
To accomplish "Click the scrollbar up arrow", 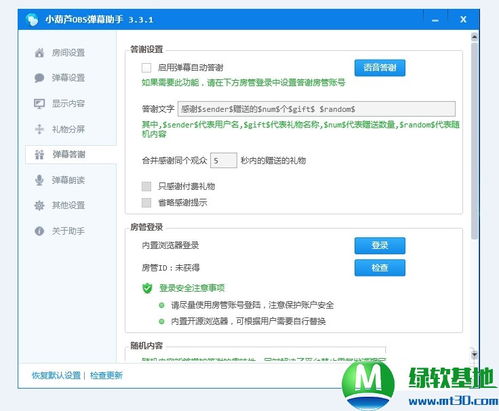I will [x=474, y=37].
